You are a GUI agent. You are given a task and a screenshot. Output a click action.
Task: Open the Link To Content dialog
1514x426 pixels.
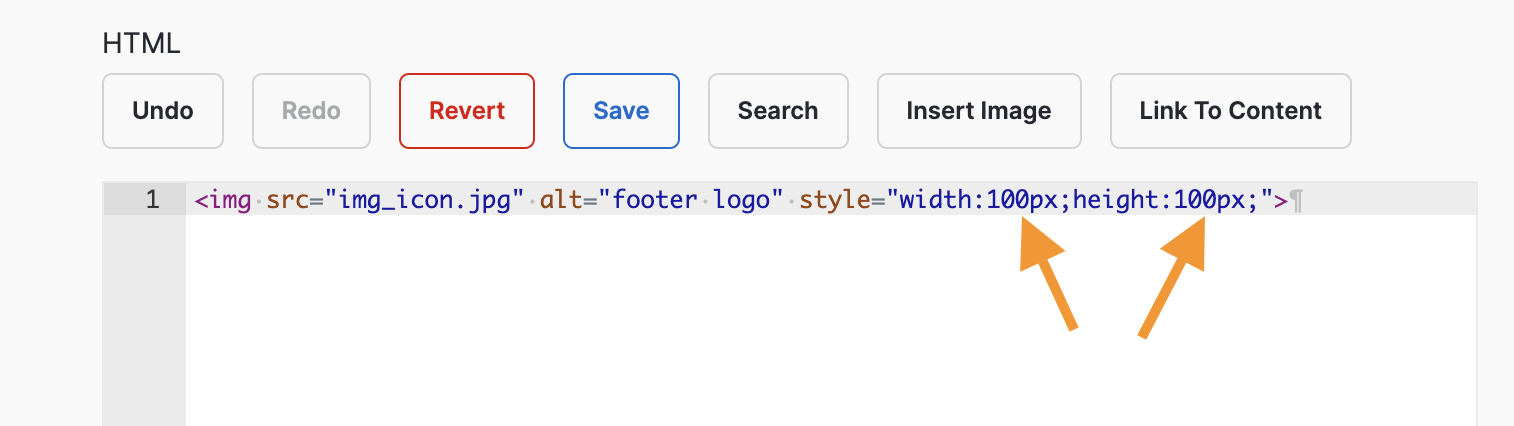tap(1231, 111)
